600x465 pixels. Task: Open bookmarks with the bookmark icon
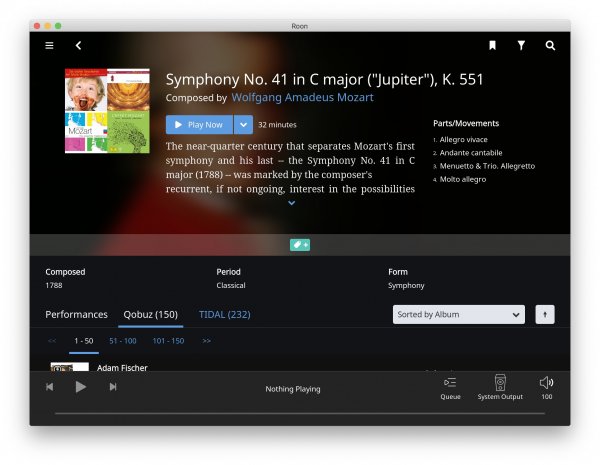[492, 46]
